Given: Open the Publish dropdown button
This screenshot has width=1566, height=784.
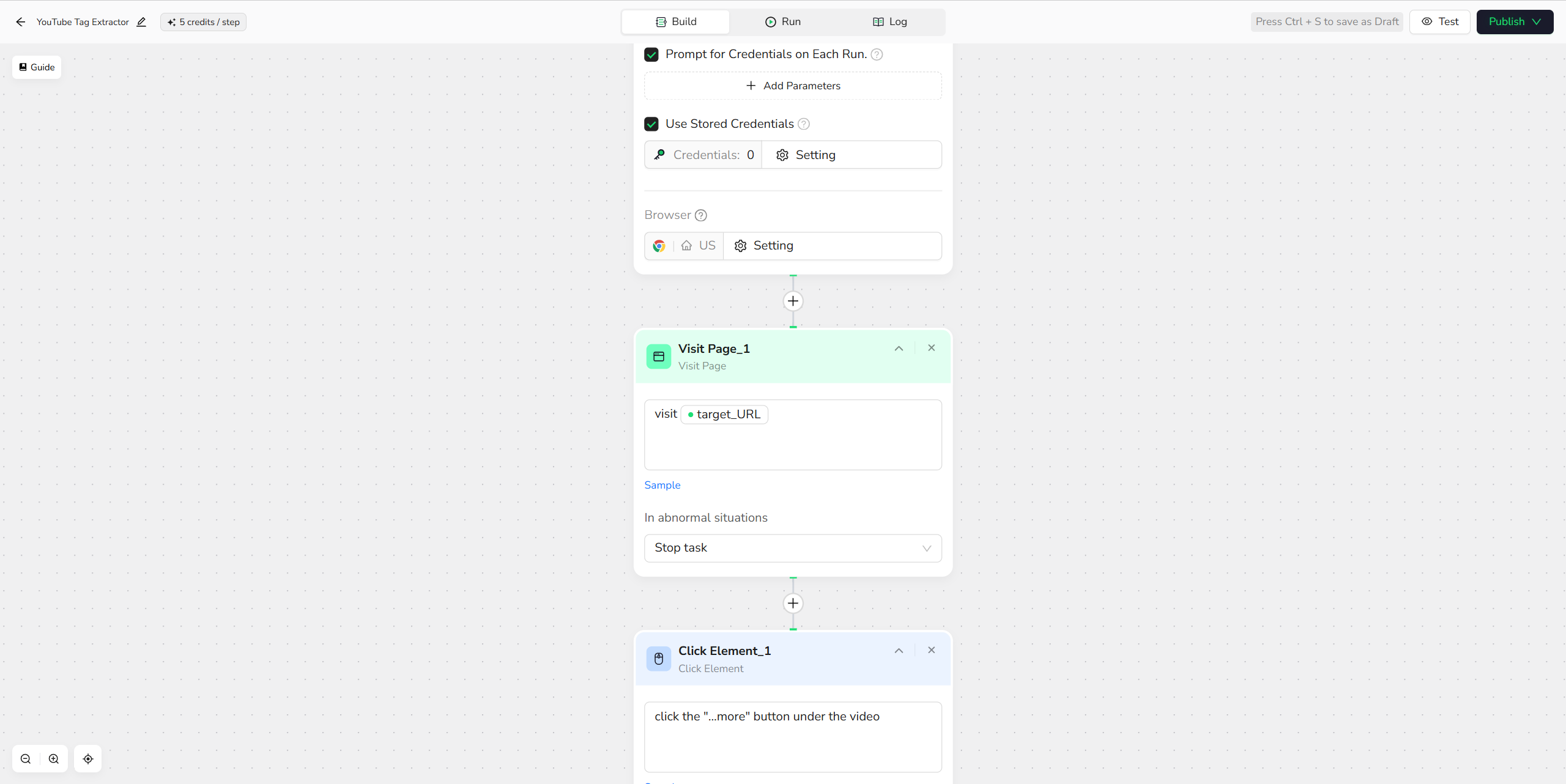Looking at the screenshot, I should (1515, 22).
